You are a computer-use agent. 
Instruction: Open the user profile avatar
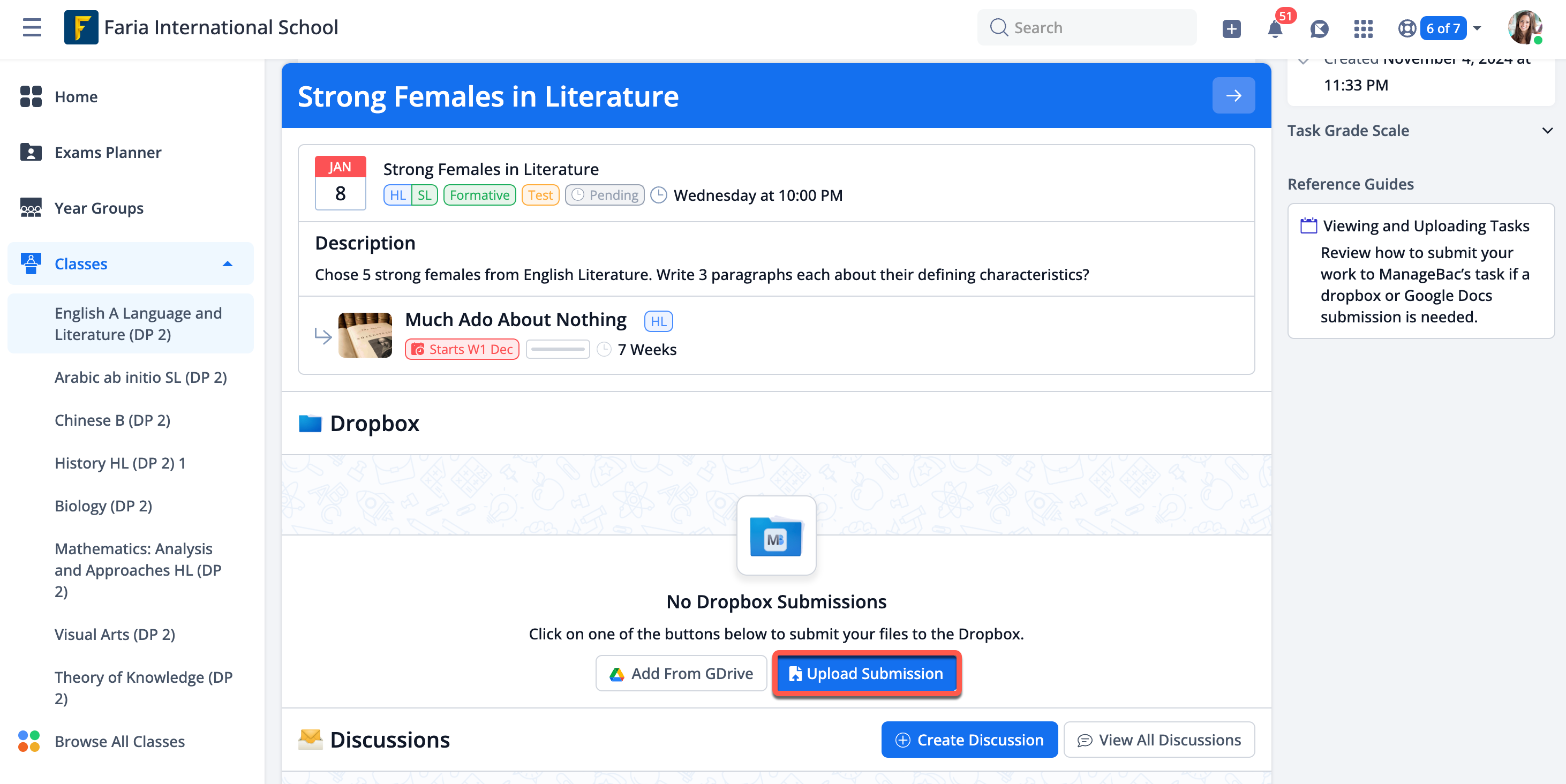coord(1524,27)
